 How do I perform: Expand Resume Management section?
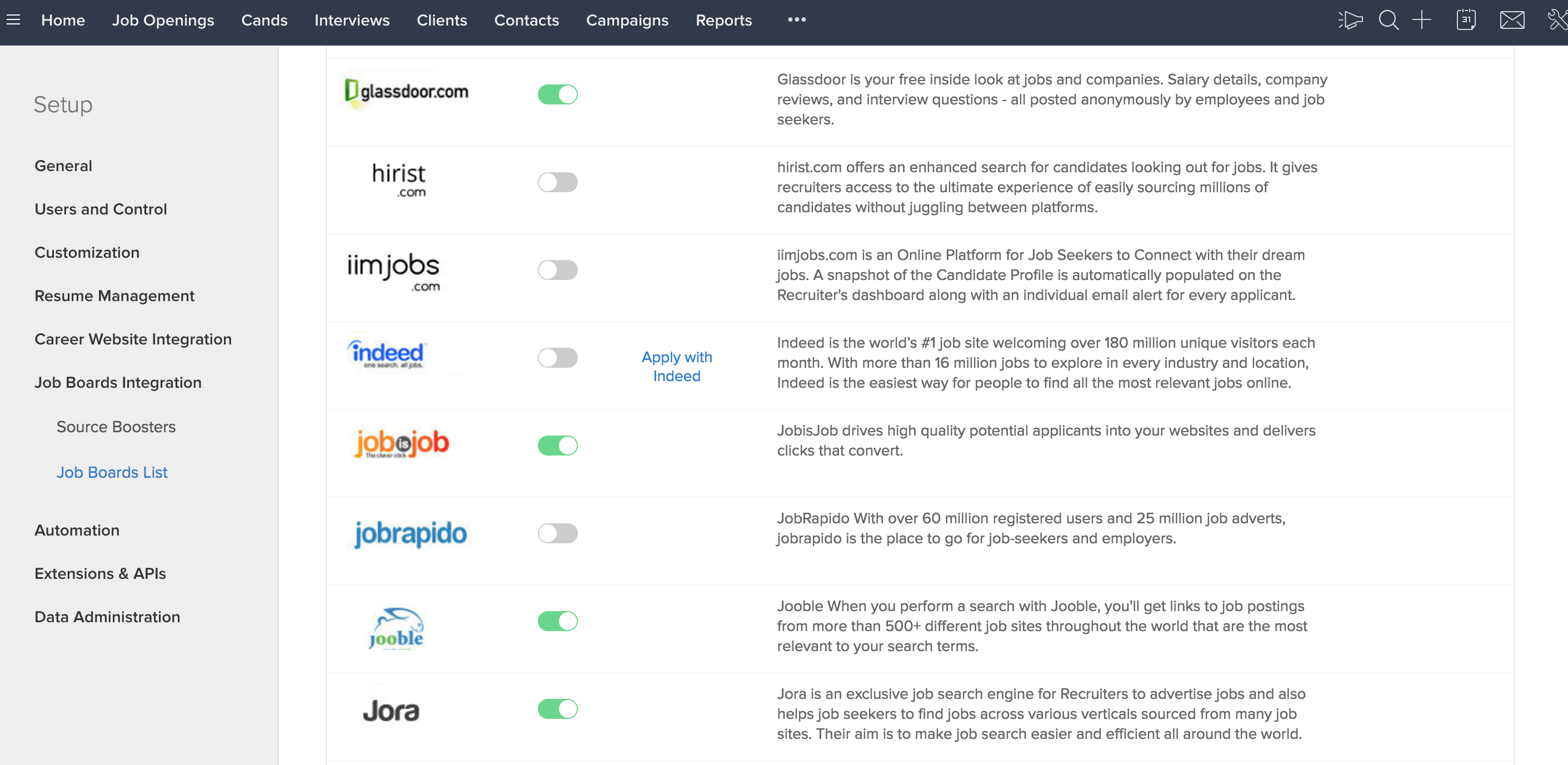[114, 296]
